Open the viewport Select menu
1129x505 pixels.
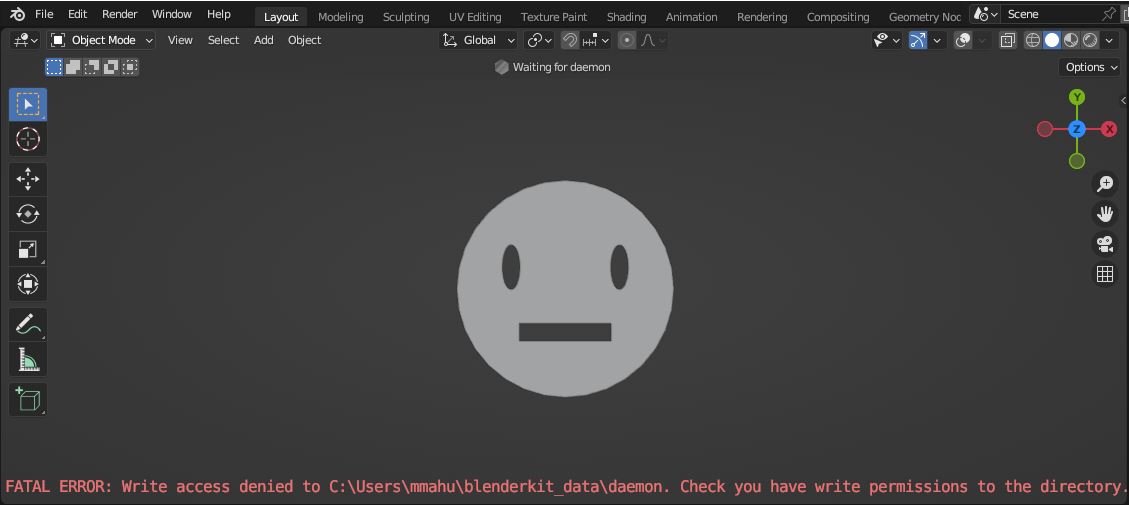223,40
